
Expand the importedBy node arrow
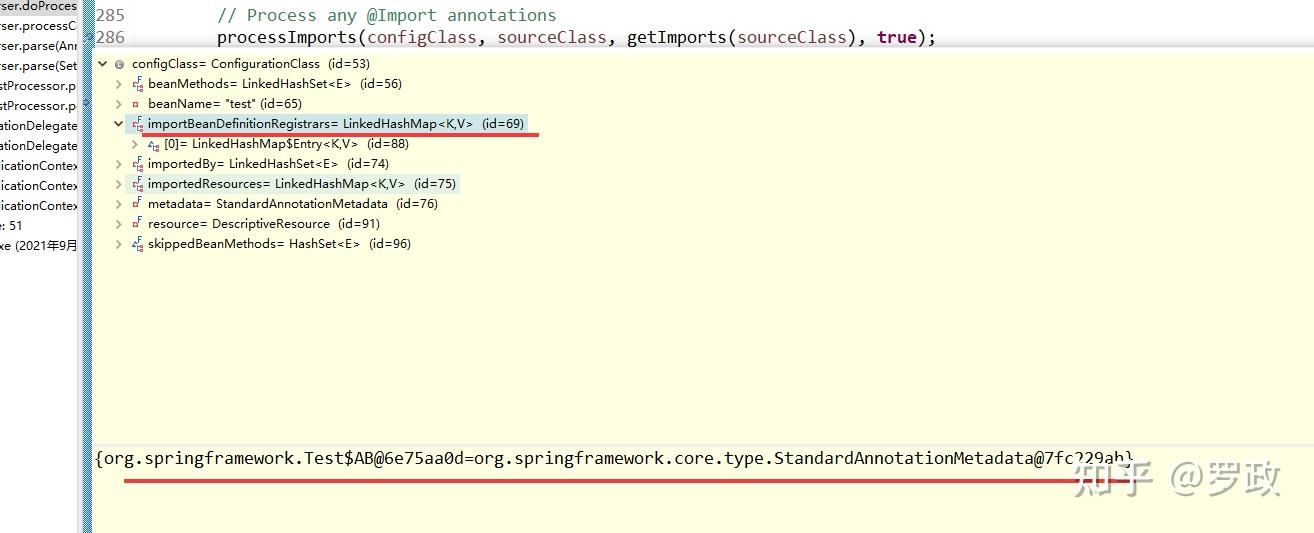[119, 164]
